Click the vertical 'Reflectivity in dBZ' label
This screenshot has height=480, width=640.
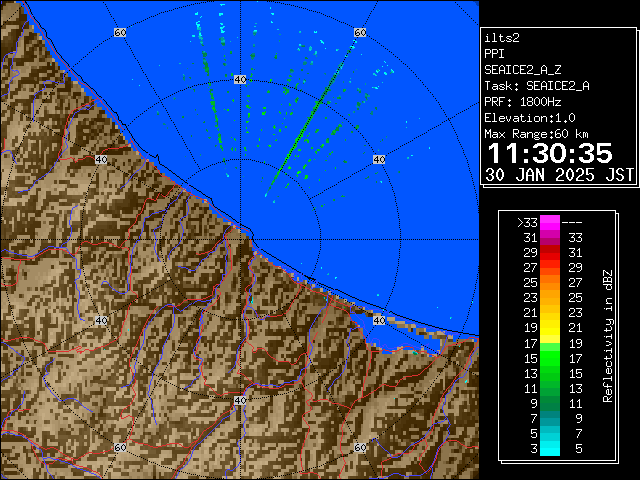[608, 336]
